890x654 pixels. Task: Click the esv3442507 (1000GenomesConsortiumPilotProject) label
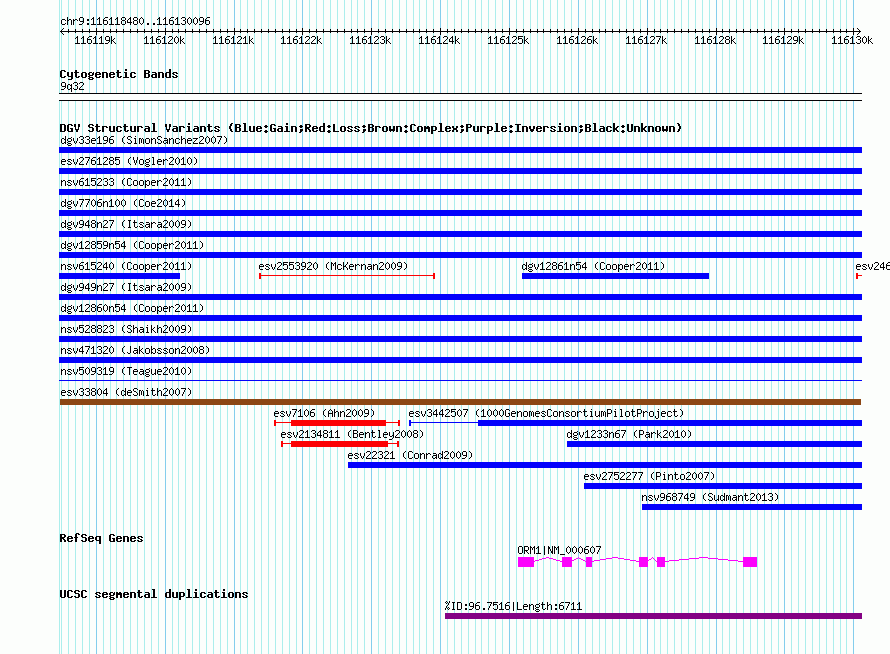546,413
